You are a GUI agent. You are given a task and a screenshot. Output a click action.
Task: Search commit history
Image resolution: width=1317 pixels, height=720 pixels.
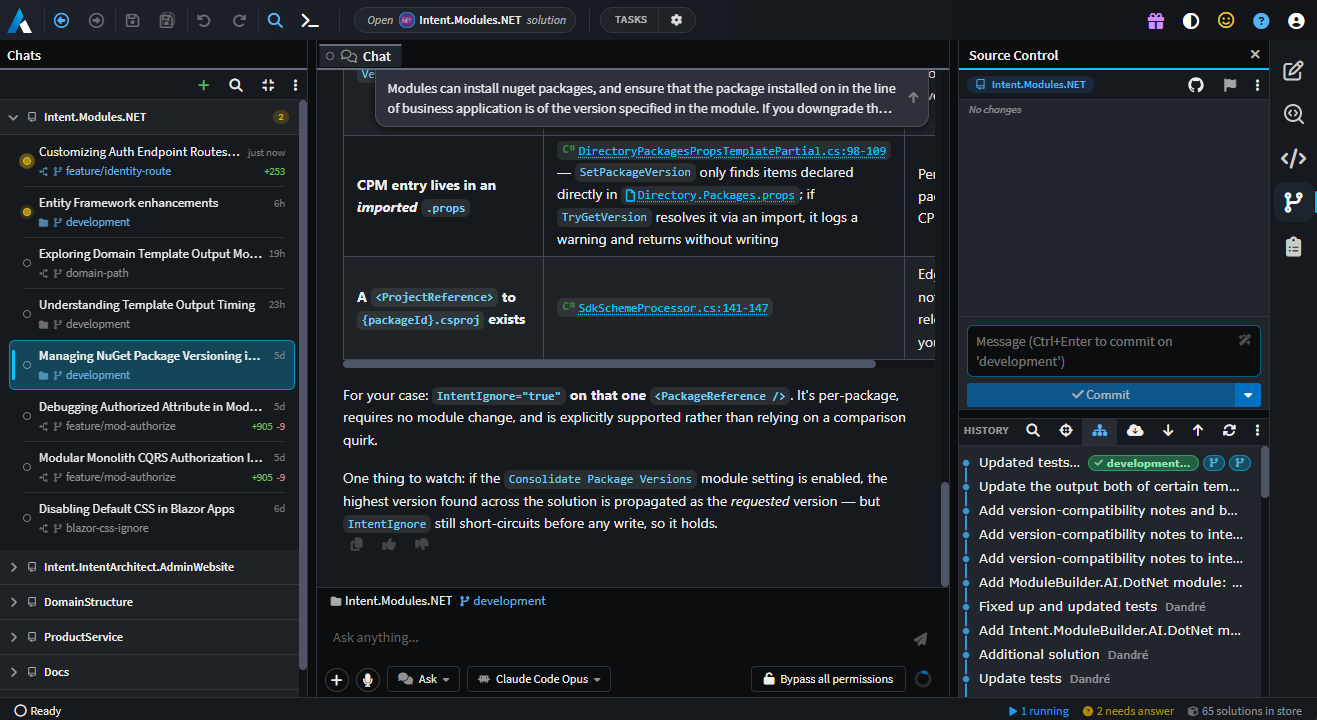pos(1033,430)
